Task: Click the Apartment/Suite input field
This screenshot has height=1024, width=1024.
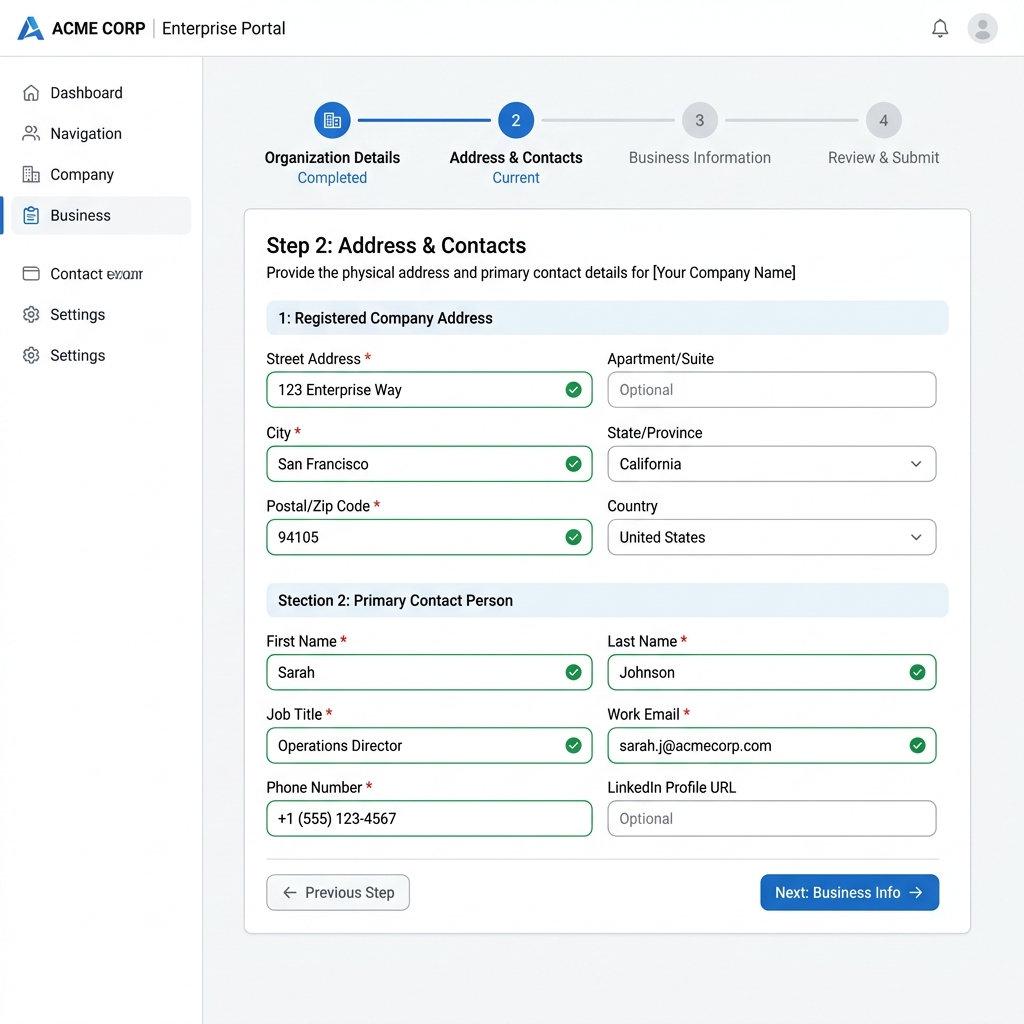Action: click(771, 390)
